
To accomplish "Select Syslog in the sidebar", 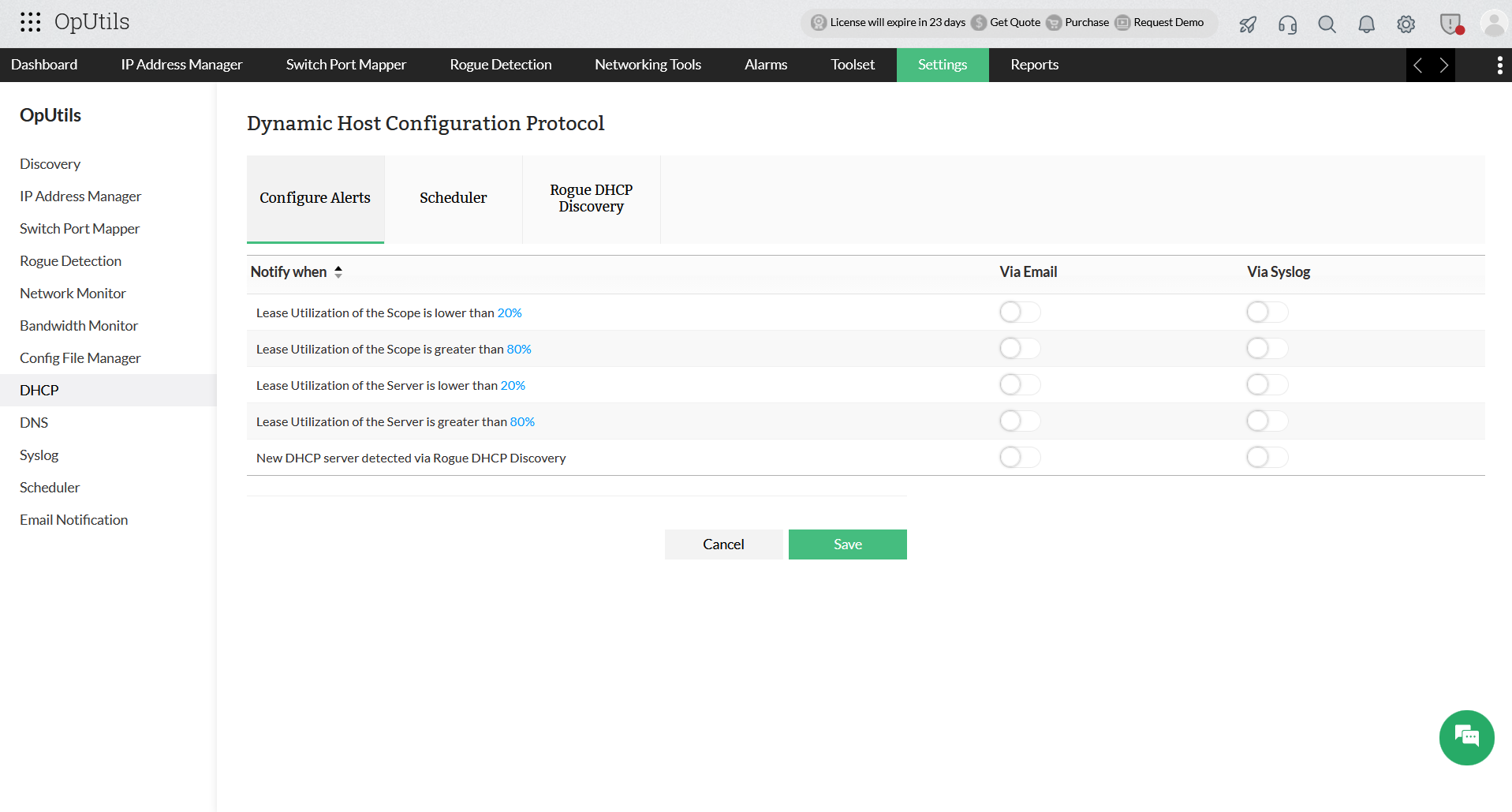I will [108, 455].
